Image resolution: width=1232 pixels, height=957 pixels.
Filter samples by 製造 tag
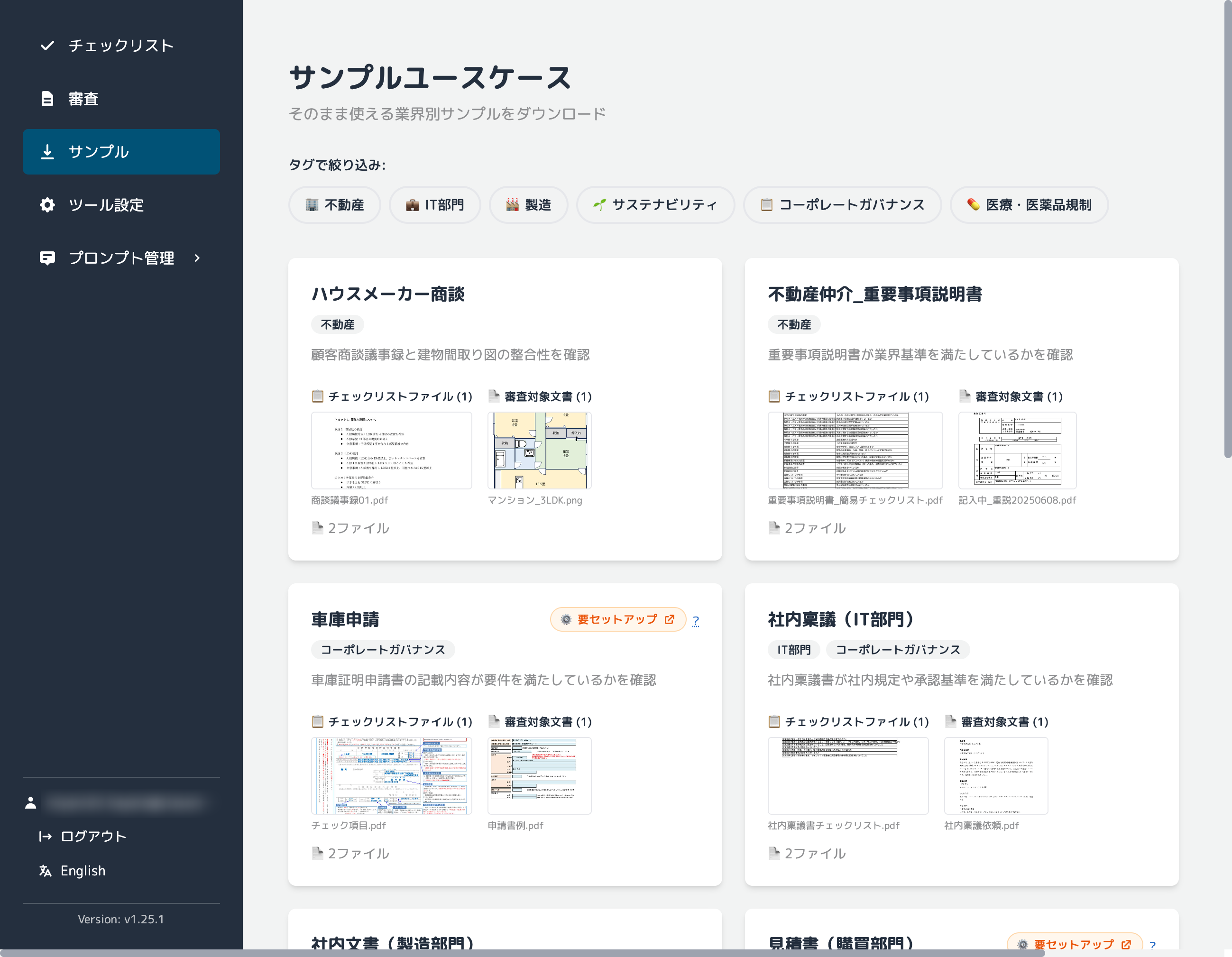pyautogui.click(x=529, y=205)
